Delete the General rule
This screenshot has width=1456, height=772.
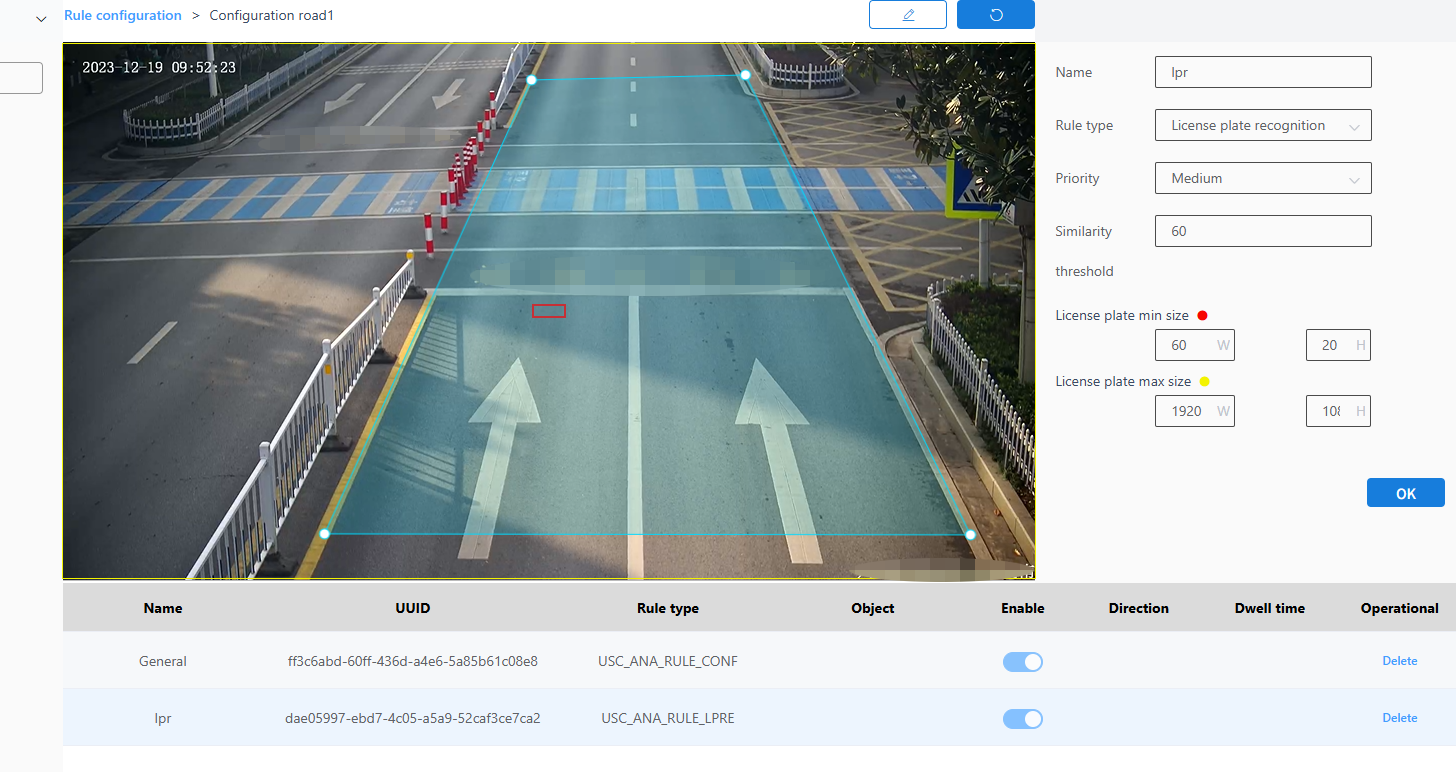click(1399, 661)
